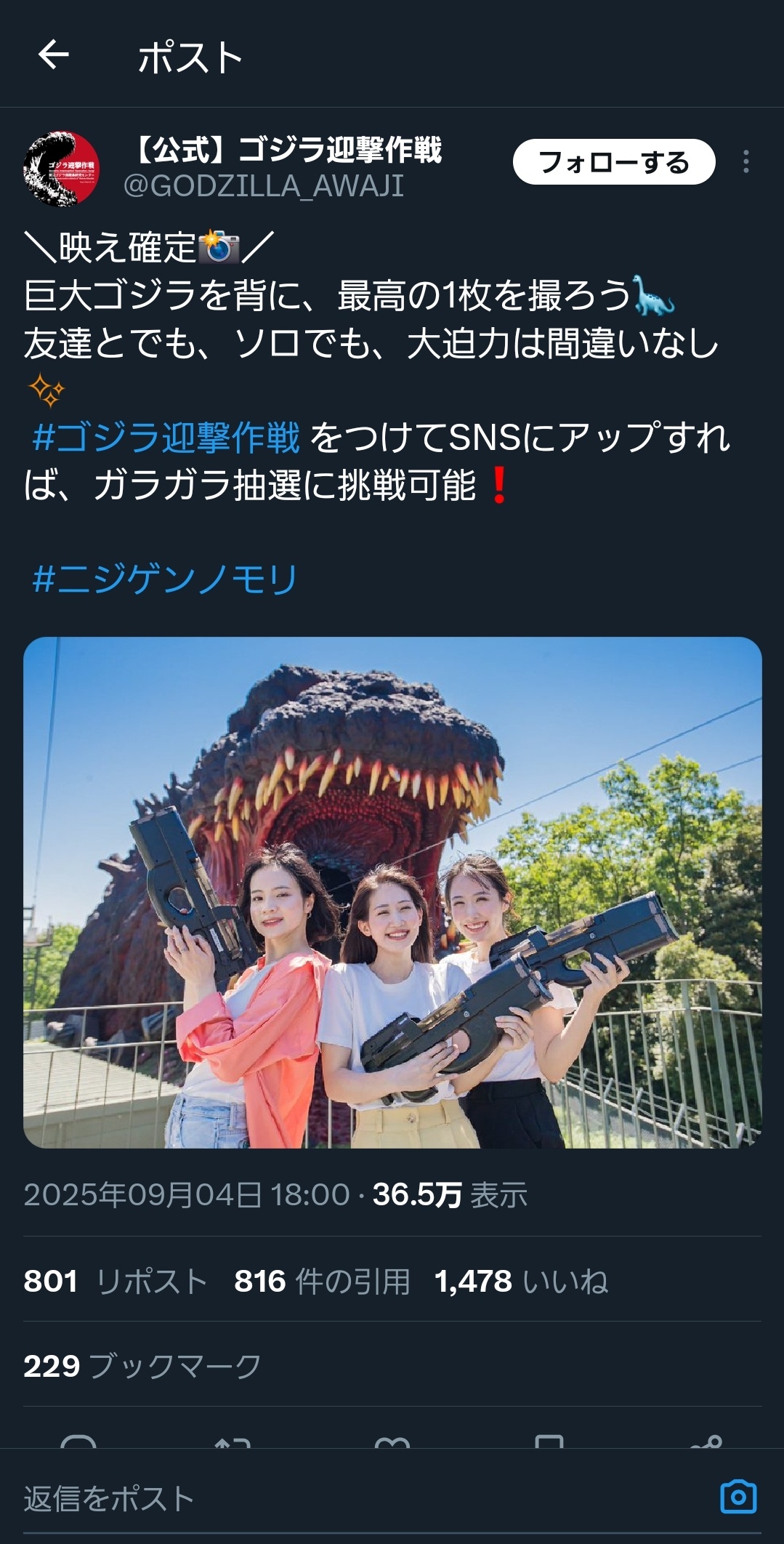Tap the reply bubble icon
Viewport: 784px width, 1544px height.
tap(78, 1441)
